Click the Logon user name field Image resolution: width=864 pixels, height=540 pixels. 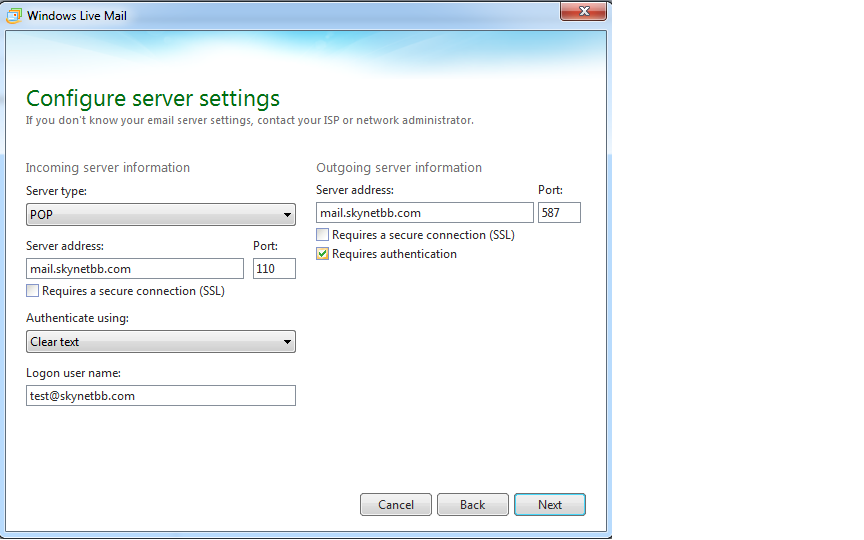pyautogui.click(x=160, y=396)
